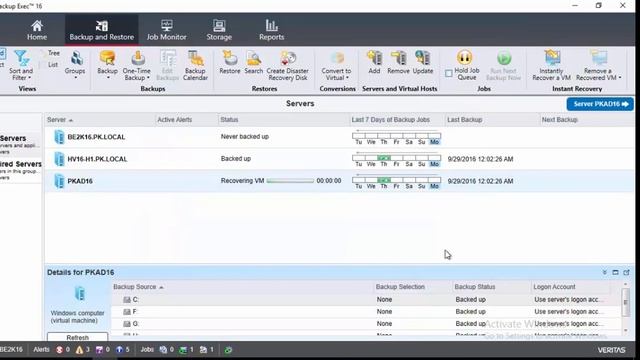Image resolution: width=640 pixels, height=360 pixels.
Task: Click the first Jobs count icon in status bar
Action: click(x=163, y=350)
